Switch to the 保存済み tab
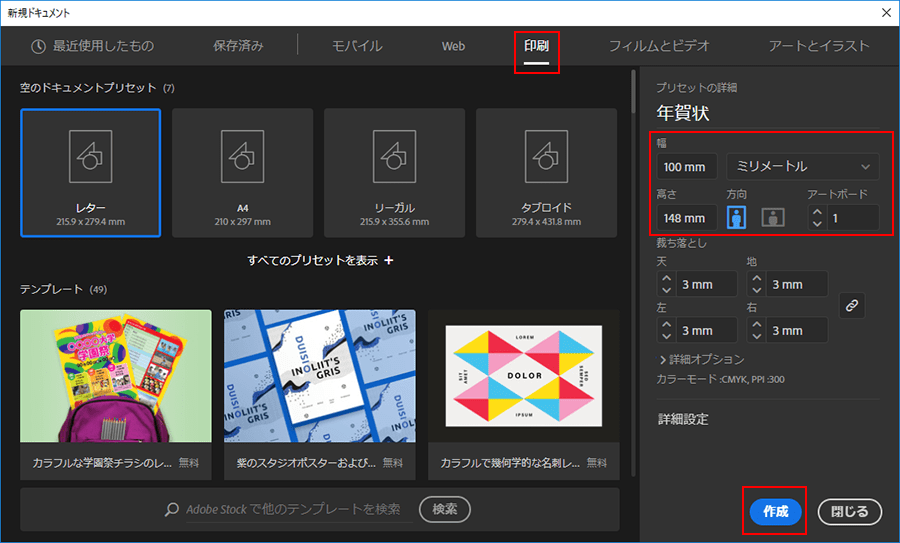The width and height of the screenshot is (900, 543). pos(238,46)
